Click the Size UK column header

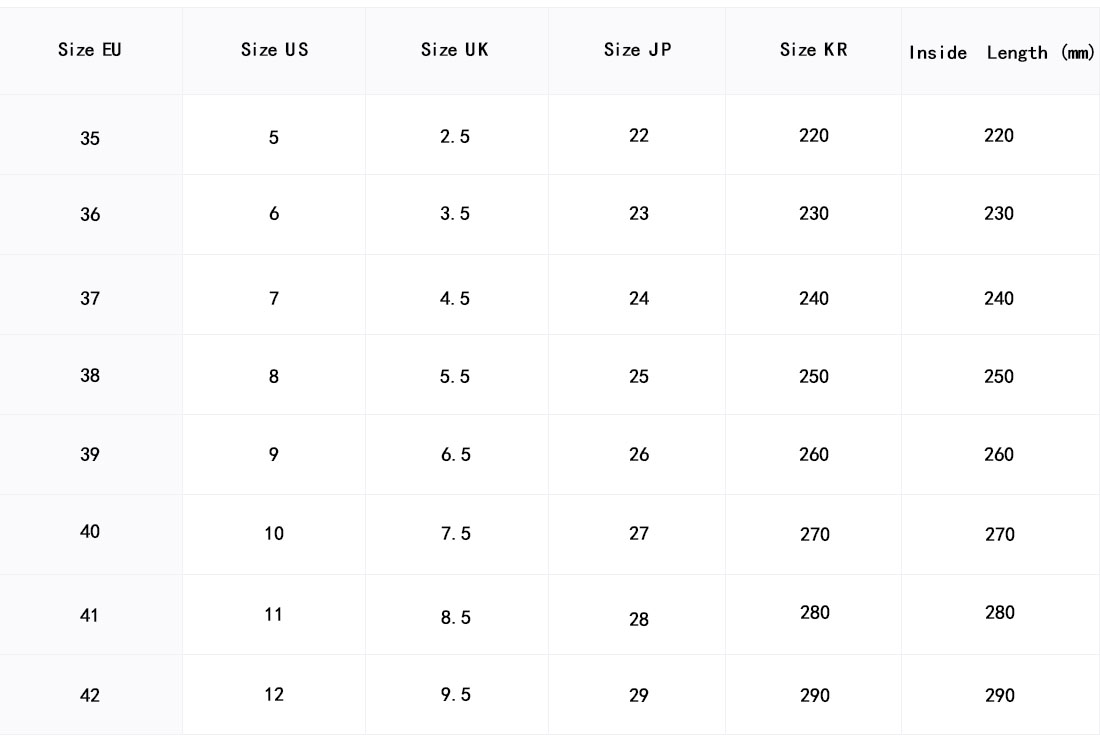[455, 51]
